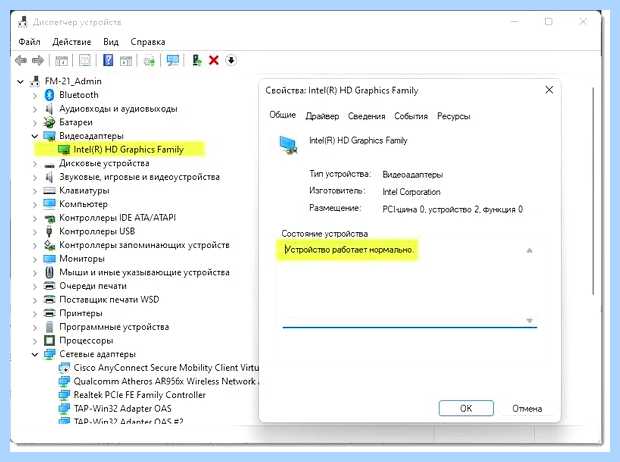Click the device icon in properties dialog
The height and width of the screenshot is (462, 620).
coord(288,145)
